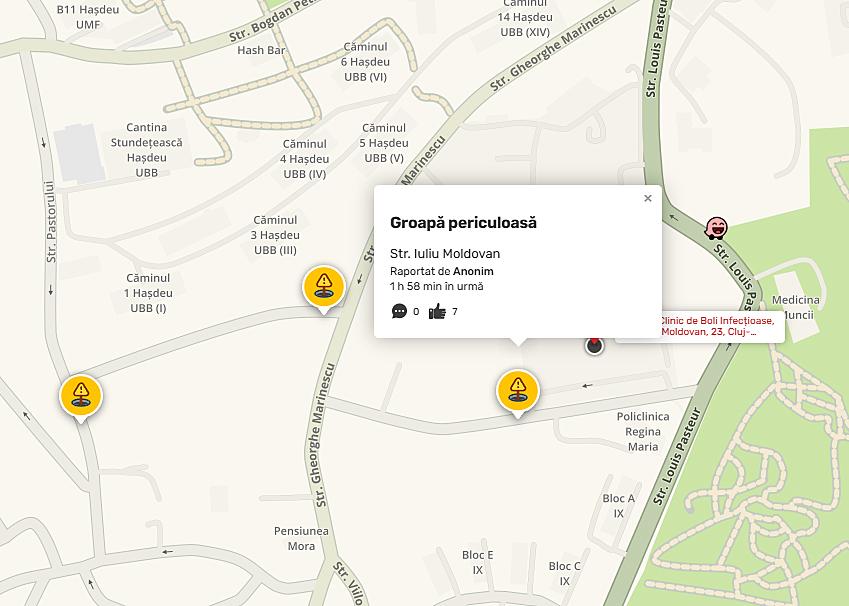Select the Hash Bar map label

(261, 51)
